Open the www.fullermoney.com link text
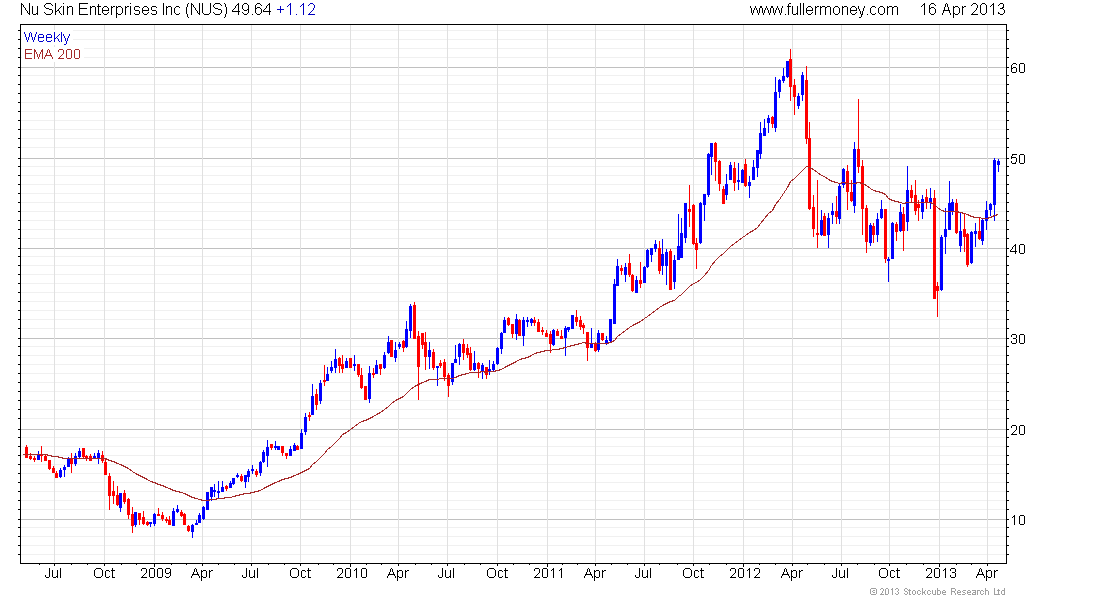The image size is (1100, 600). pos(824,10)
